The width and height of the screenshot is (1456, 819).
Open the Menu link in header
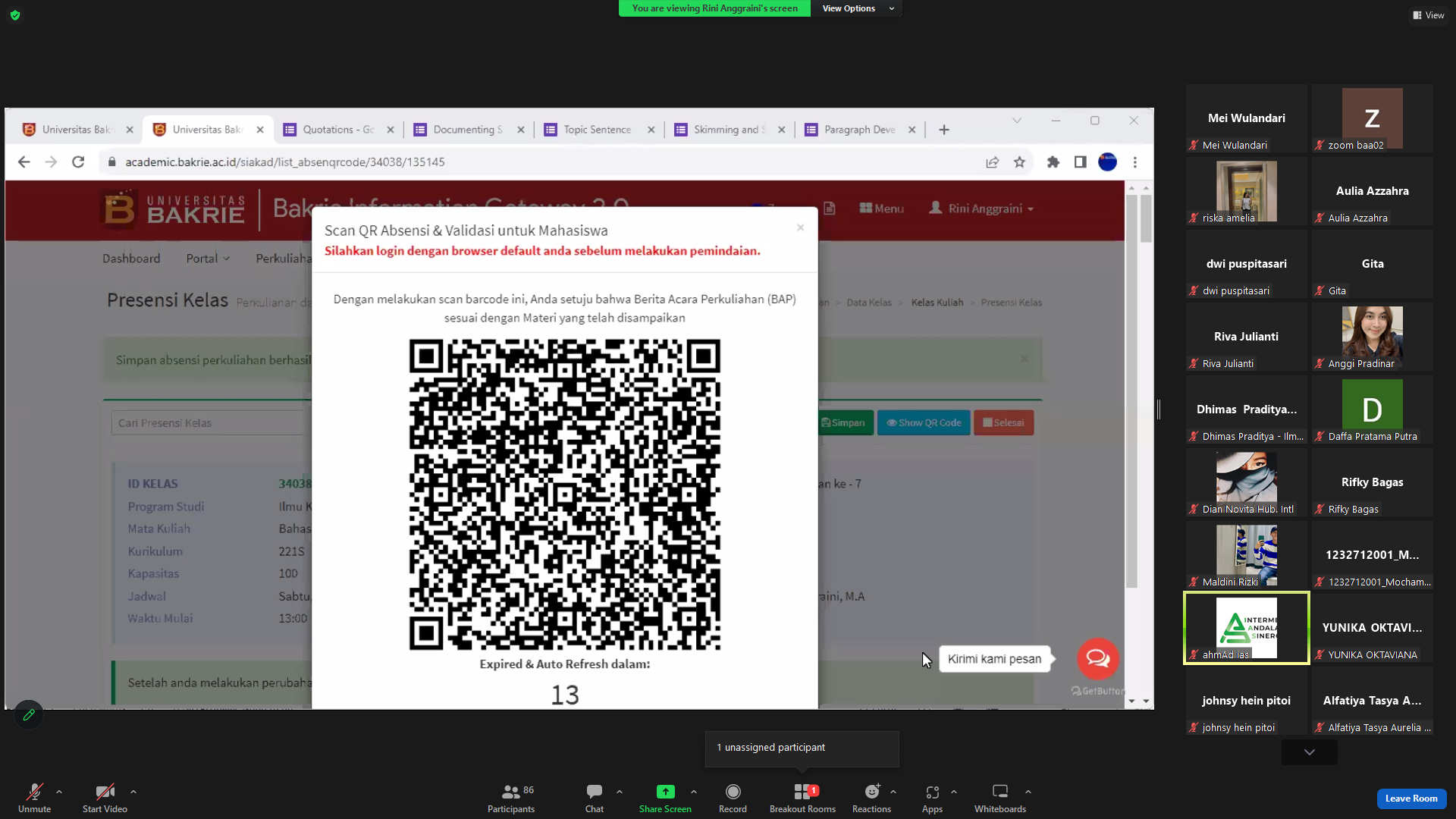881,209
